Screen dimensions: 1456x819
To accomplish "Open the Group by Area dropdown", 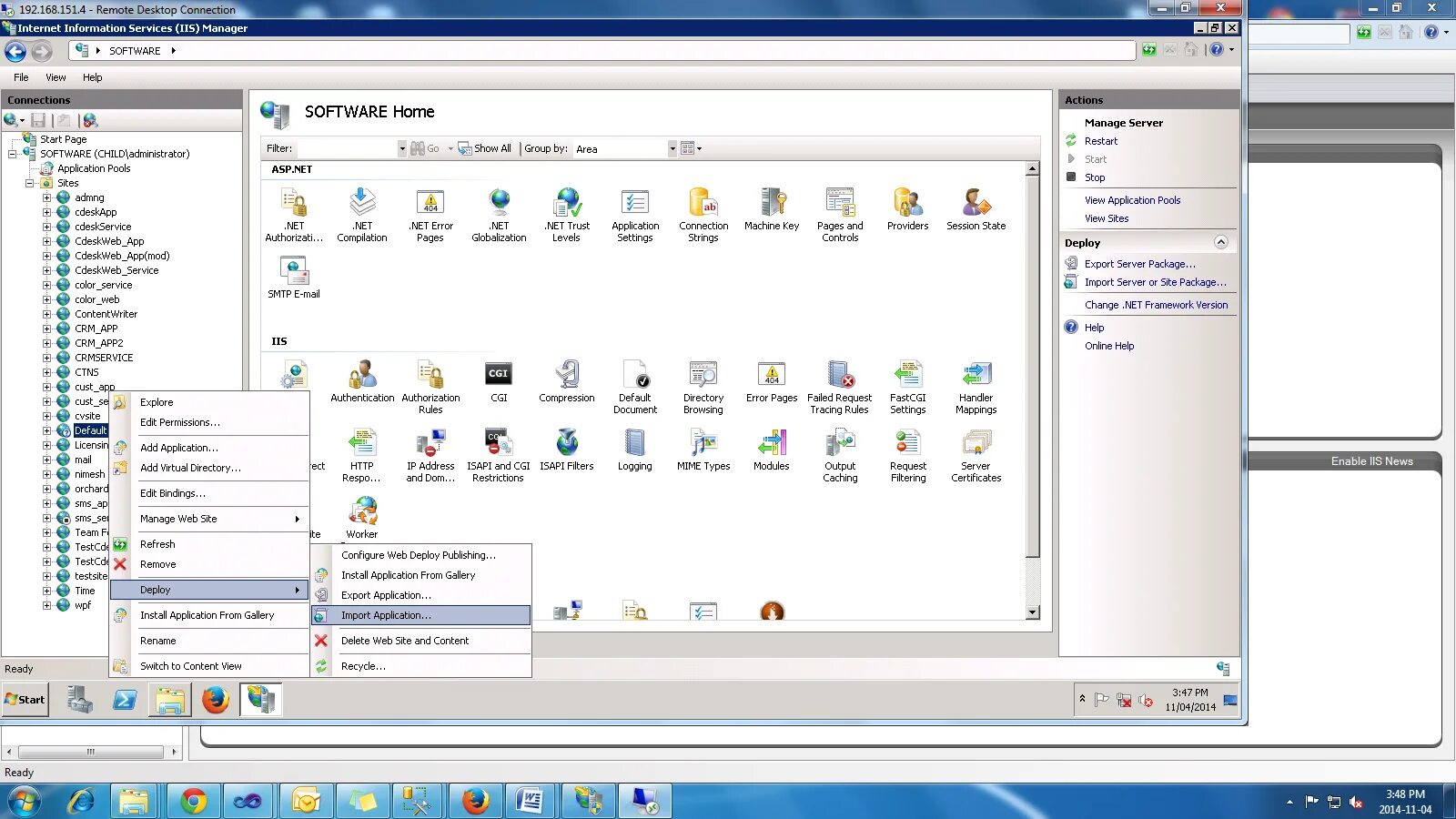I will [672, 148].
